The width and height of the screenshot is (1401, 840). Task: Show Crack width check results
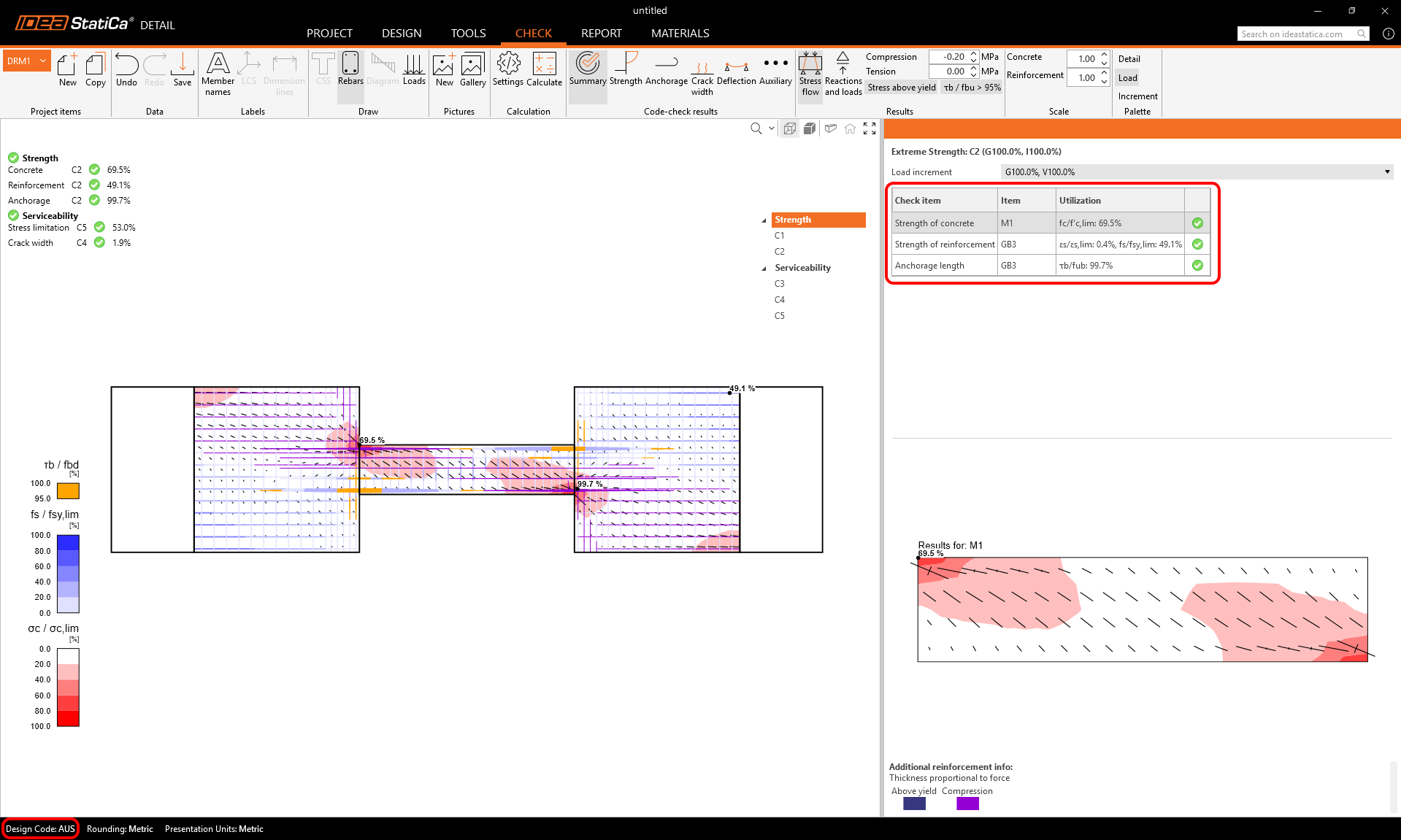[702, 73]
